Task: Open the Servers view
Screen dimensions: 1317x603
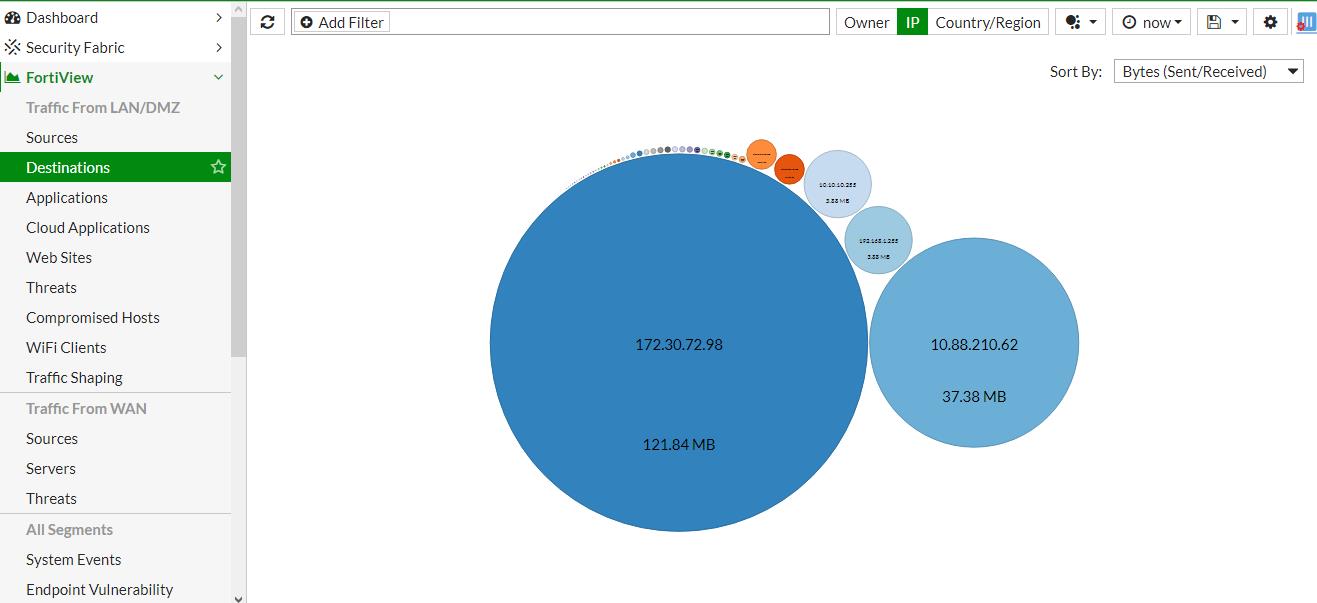Action: (51, 468)
